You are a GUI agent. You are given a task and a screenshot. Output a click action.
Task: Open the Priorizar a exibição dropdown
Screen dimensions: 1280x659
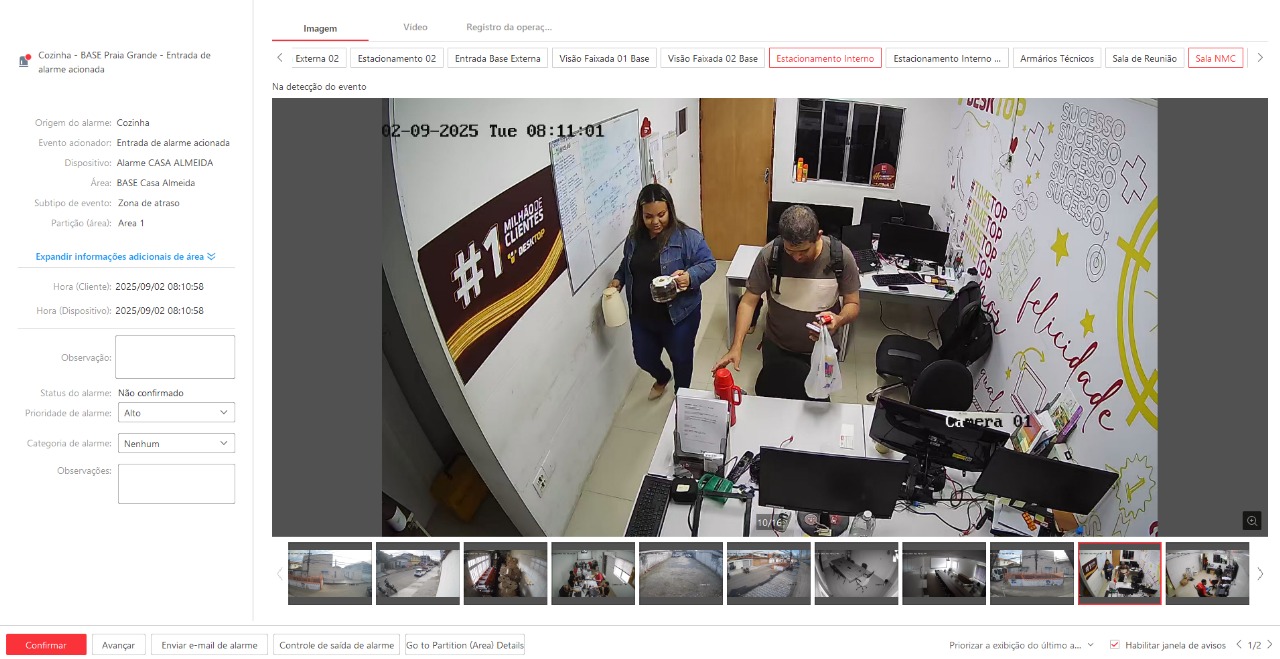(1021, 645)
